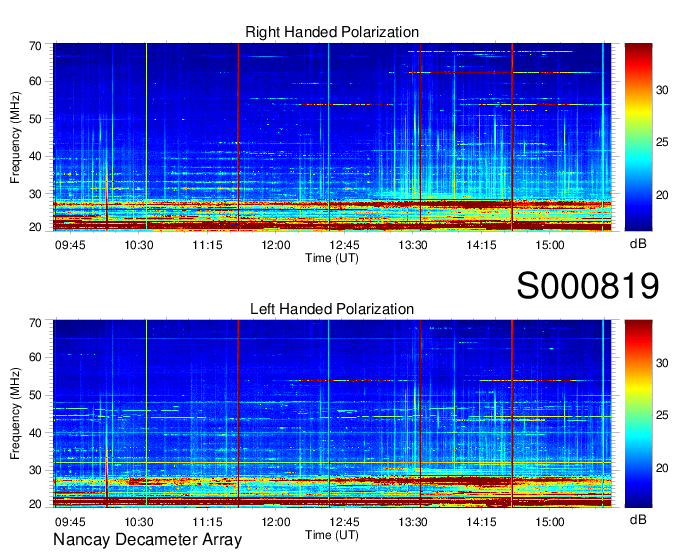Click the Nancay Decameter Array caption

[147, 540]
